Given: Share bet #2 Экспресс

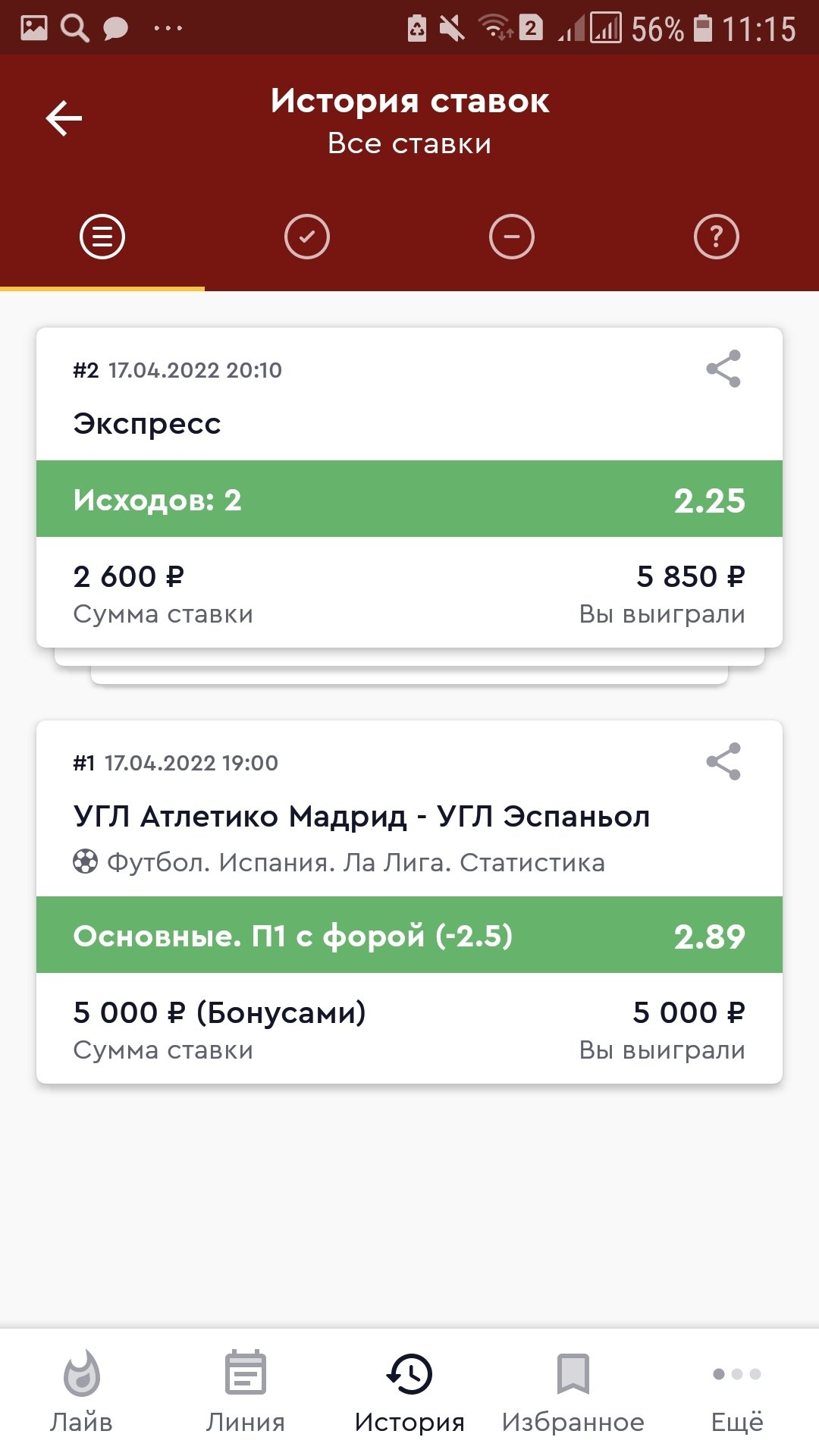Looking at the screenshot, I should pyautogui.click(x=723, y=369).
